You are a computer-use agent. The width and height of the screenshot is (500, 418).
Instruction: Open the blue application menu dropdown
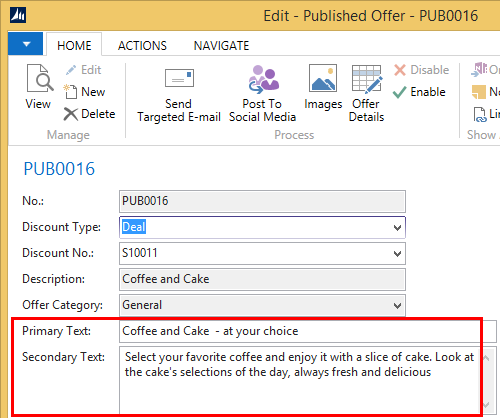click(25, 44)
